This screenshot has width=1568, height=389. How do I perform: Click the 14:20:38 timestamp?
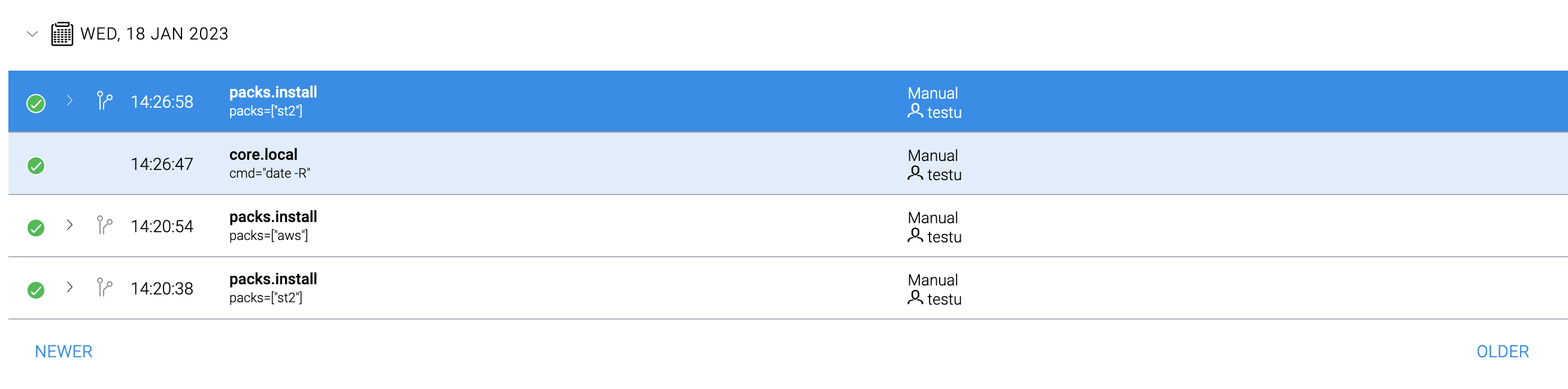(162, 288)
